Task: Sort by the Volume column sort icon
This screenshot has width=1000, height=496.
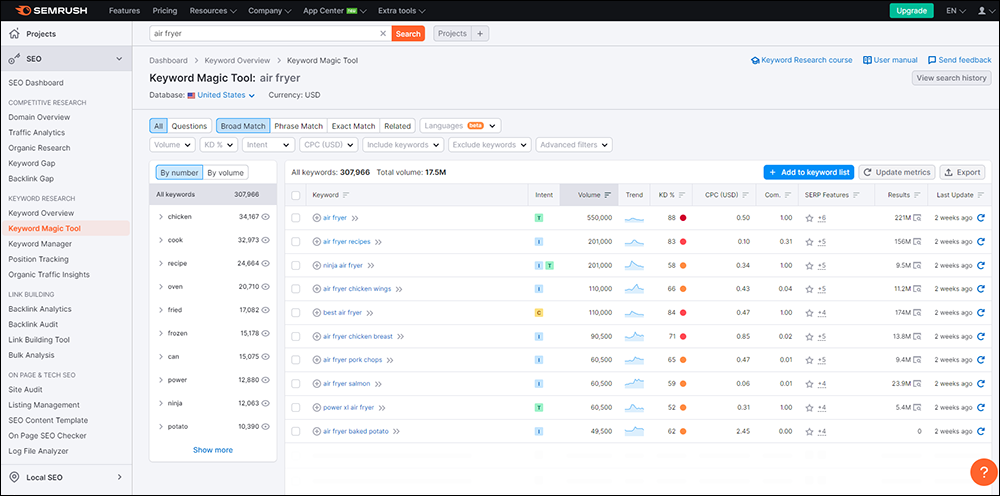Action: click(608, 195)
